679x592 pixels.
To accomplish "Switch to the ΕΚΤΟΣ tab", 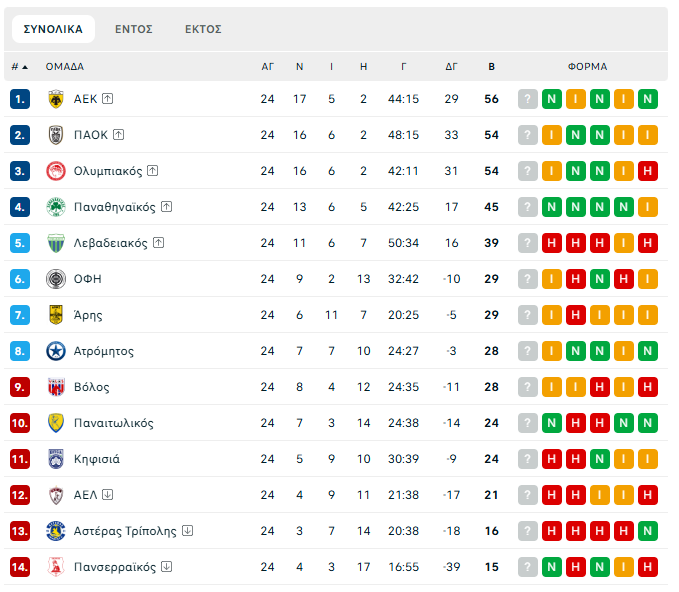I will pyautogui.click(x=203, y=29).
